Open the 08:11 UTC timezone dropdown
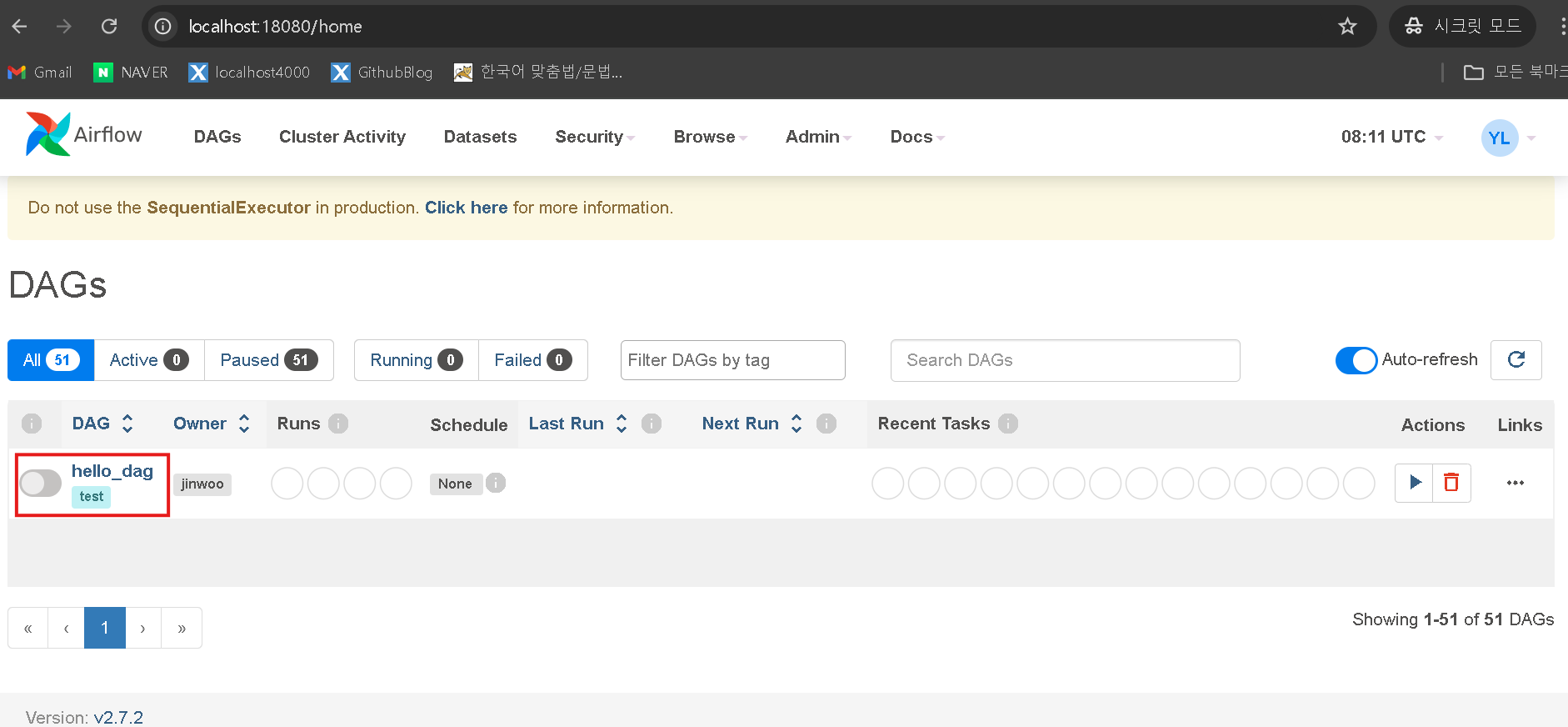Image resolution: width=1568 pixels, height=727 pixels. click(1391, 137)
